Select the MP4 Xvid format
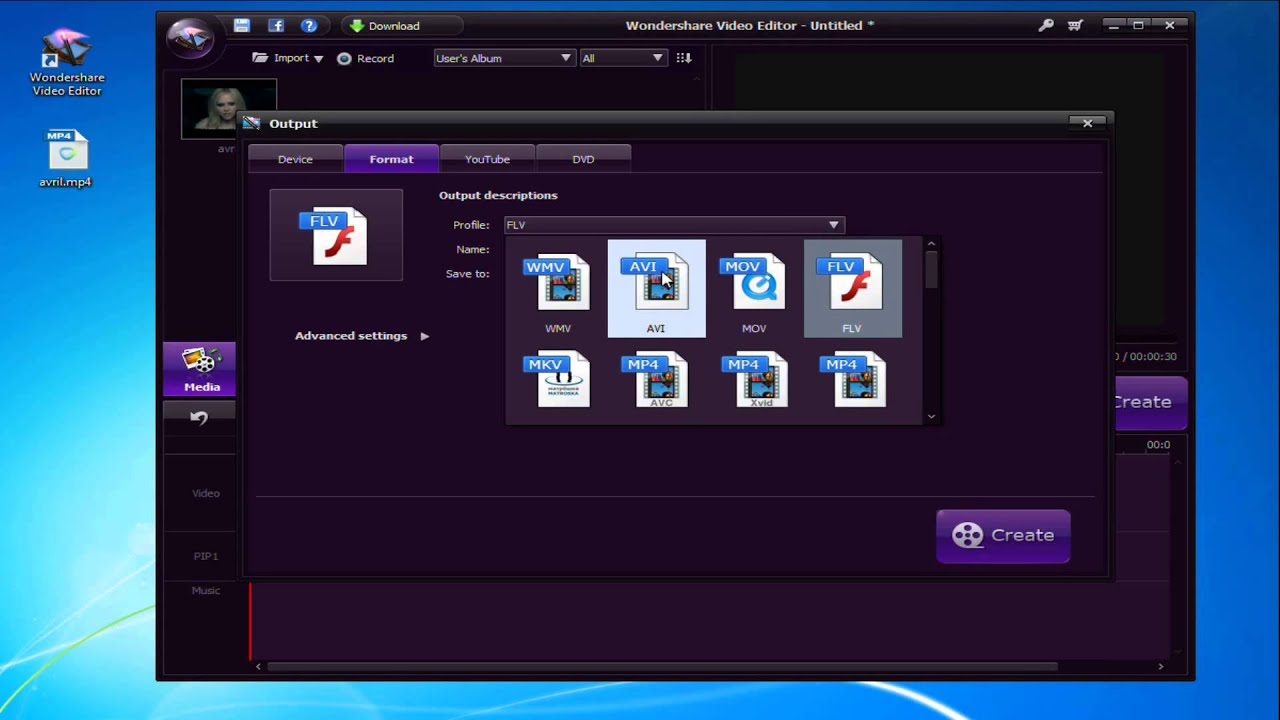Viewport: 1280px width, 720px height. tap(754, 379)
